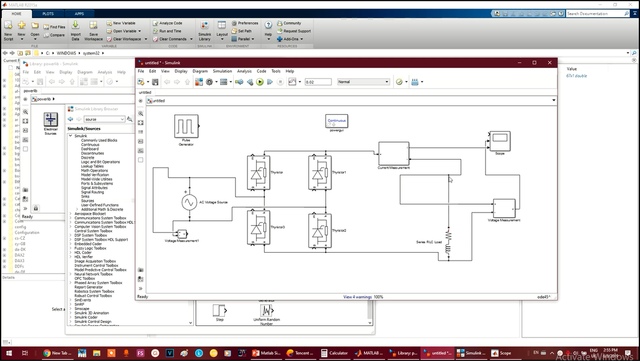Open Calculator from the Windows taskbar
640x361 pixels.
coord(335,353)
